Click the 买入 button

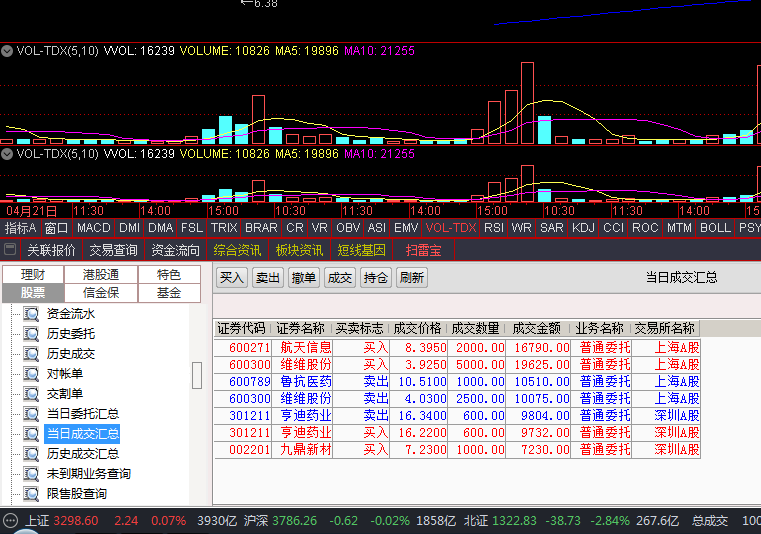pyautogui.click(x=232, y=278)
